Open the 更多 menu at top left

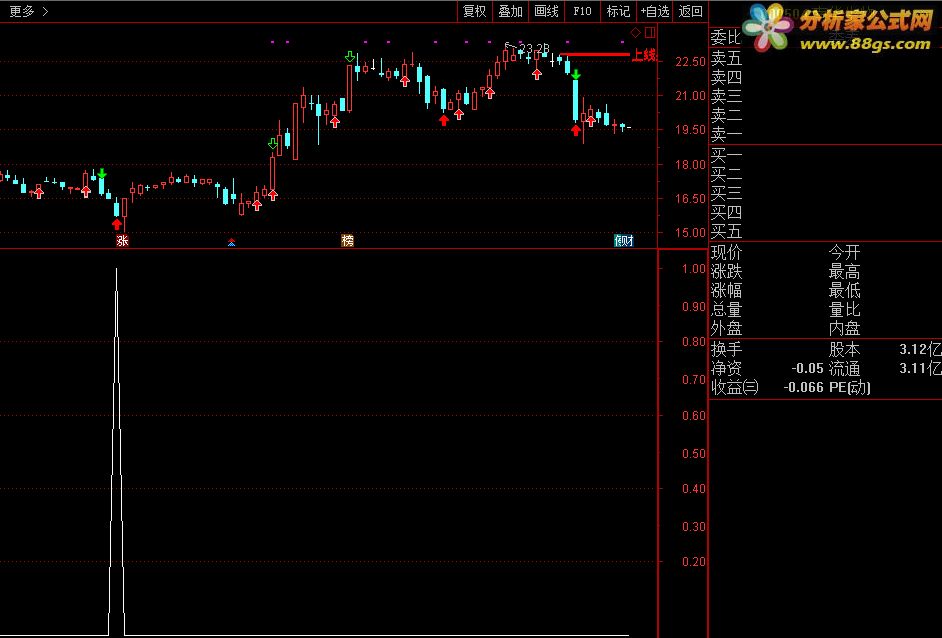29,11
